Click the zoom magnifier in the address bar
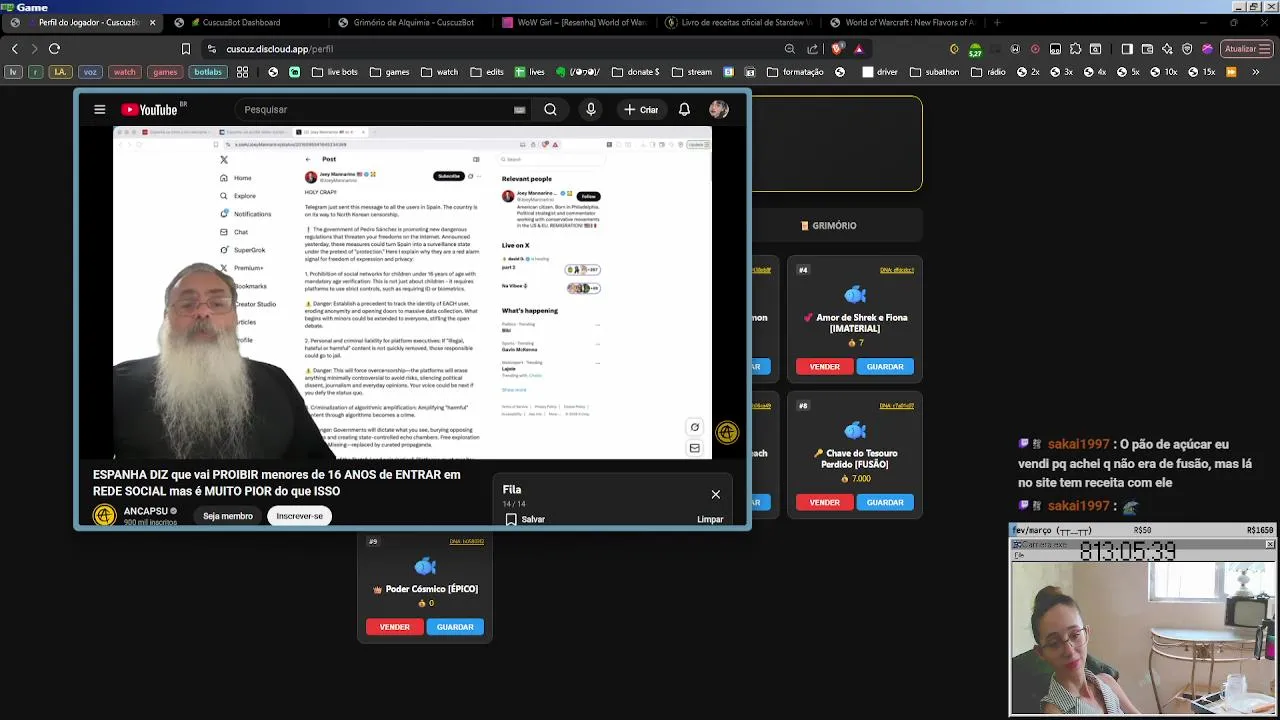1280x720 pixels. click(x=790, y=48)
